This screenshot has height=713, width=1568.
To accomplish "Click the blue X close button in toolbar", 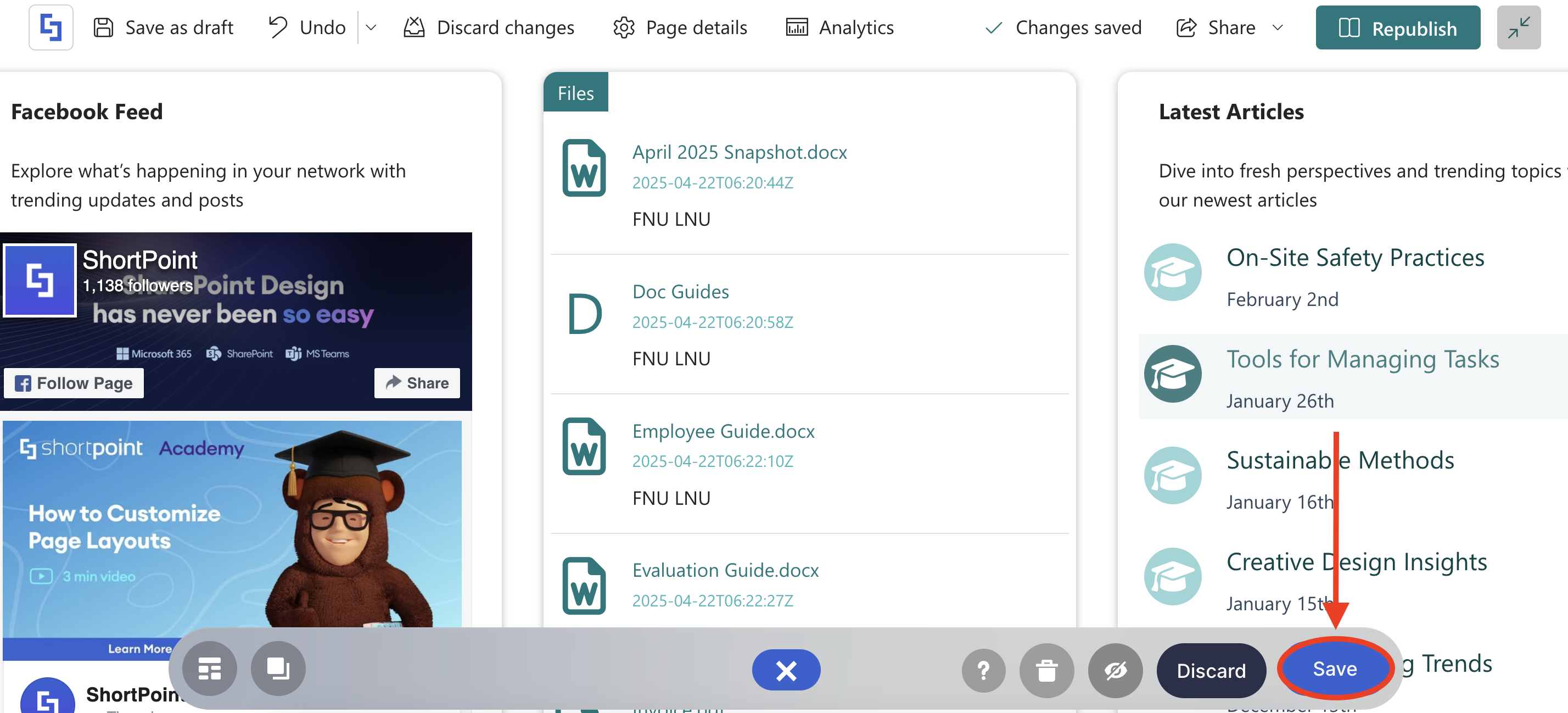I will pos(786,670).
